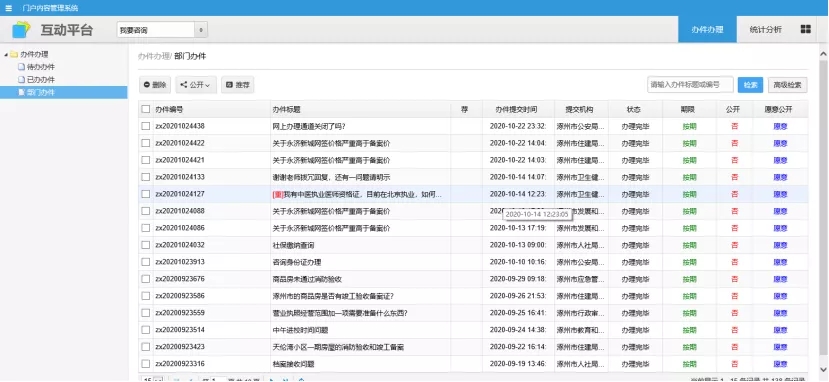Open 已办办件 in the sidebar tree
829x382 pixels.
point(41,80)
